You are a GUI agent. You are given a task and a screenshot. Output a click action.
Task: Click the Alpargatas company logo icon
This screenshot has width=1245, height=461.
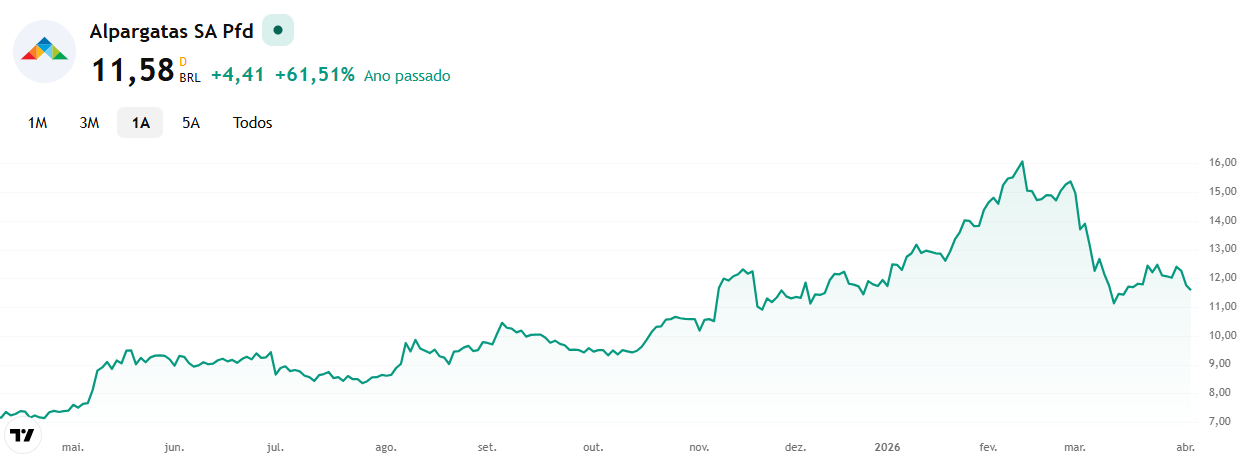click(x=44, y=50)
